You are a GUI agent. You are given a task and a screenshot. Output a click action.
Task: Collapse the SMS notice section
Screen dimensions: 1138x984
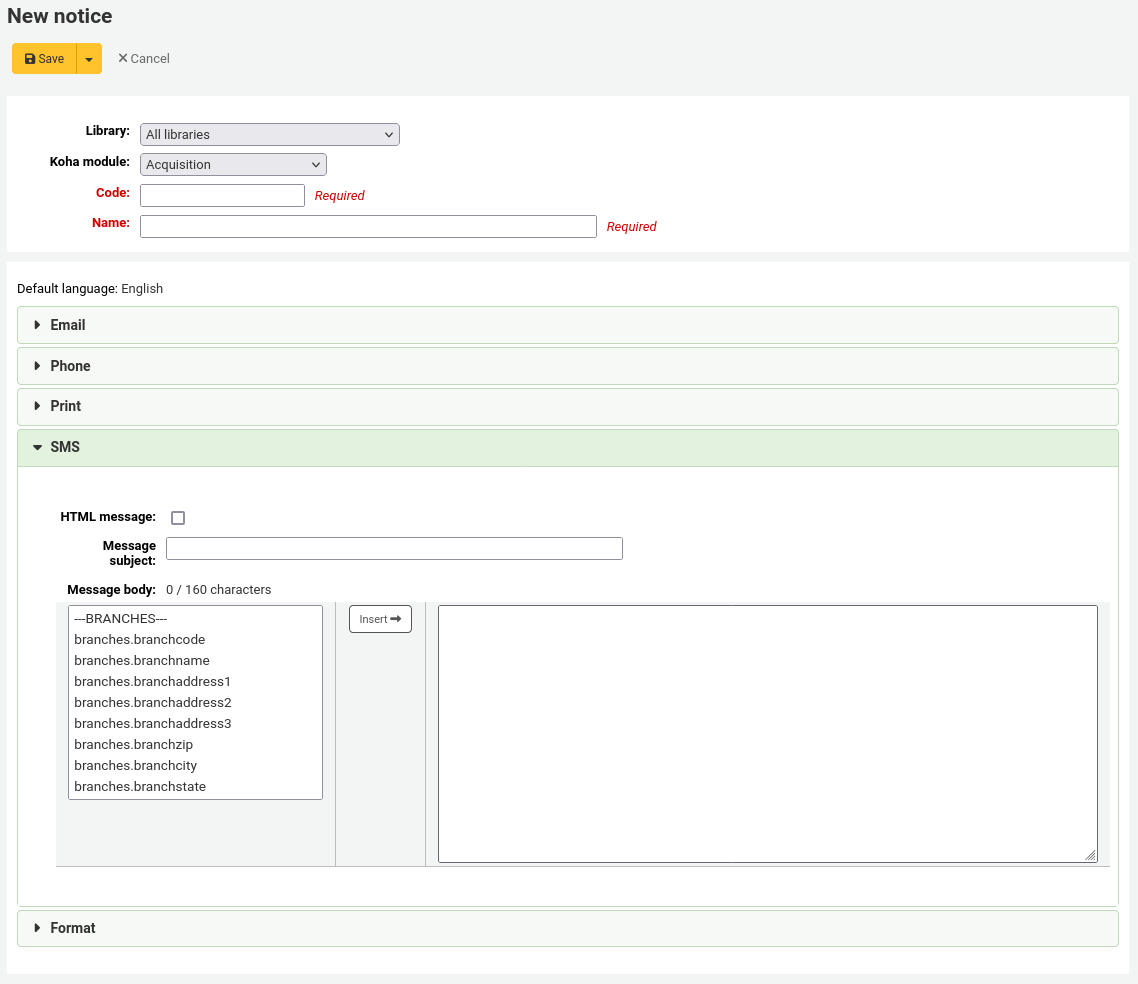pyautogui.click(x=66, y=447)
